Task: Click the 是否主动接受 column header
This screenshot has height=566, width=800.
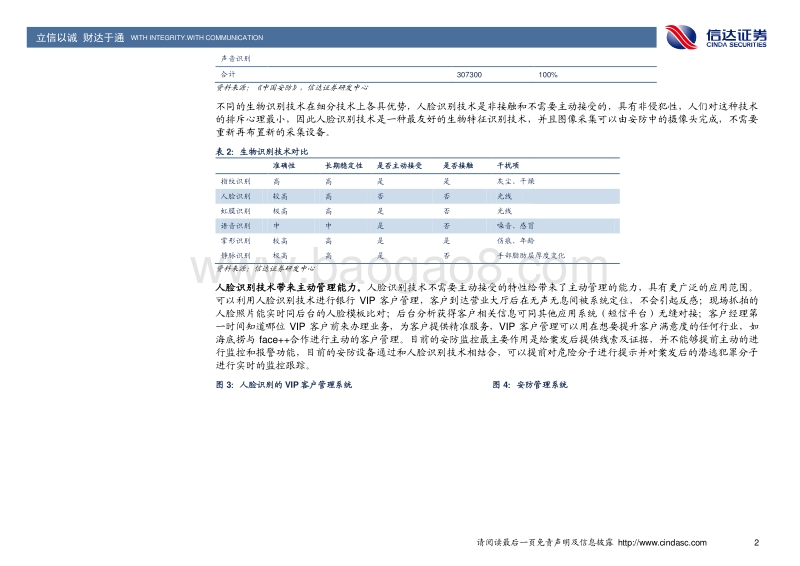Action: pos(399,165)
